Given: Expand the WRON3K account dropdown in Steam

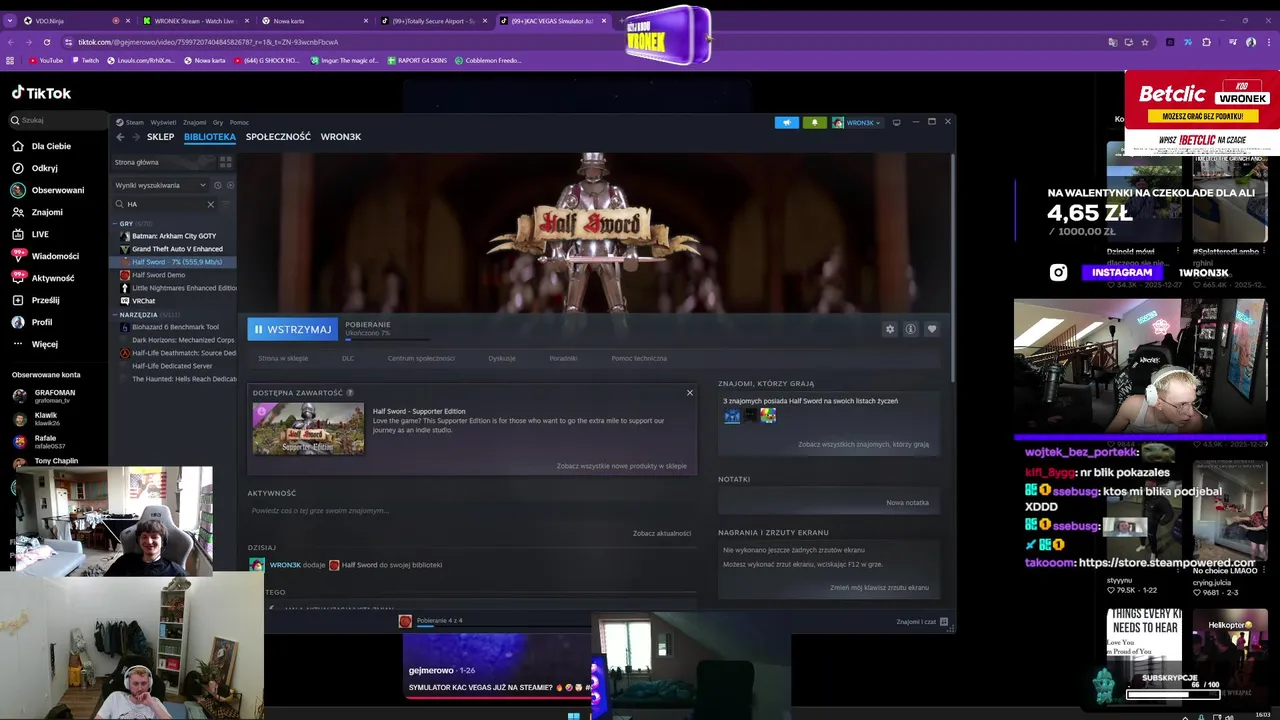Looking at the screenshot, I should 857,122.
